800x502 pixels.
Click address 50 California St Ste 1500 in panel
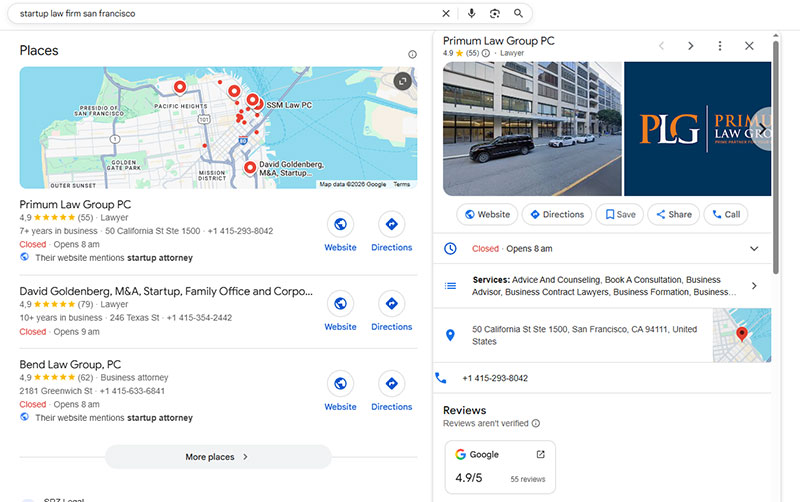[584, 335]
